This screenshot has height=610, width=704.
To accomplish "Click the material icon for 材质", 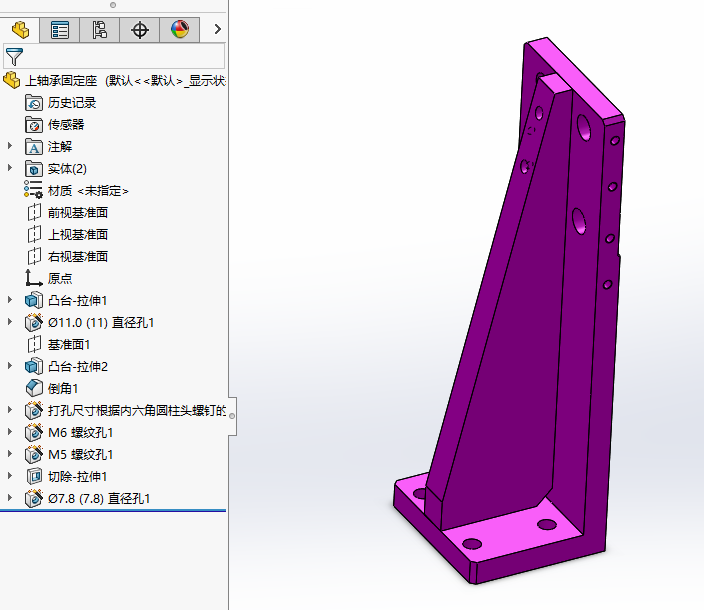I will coord(34,189).
